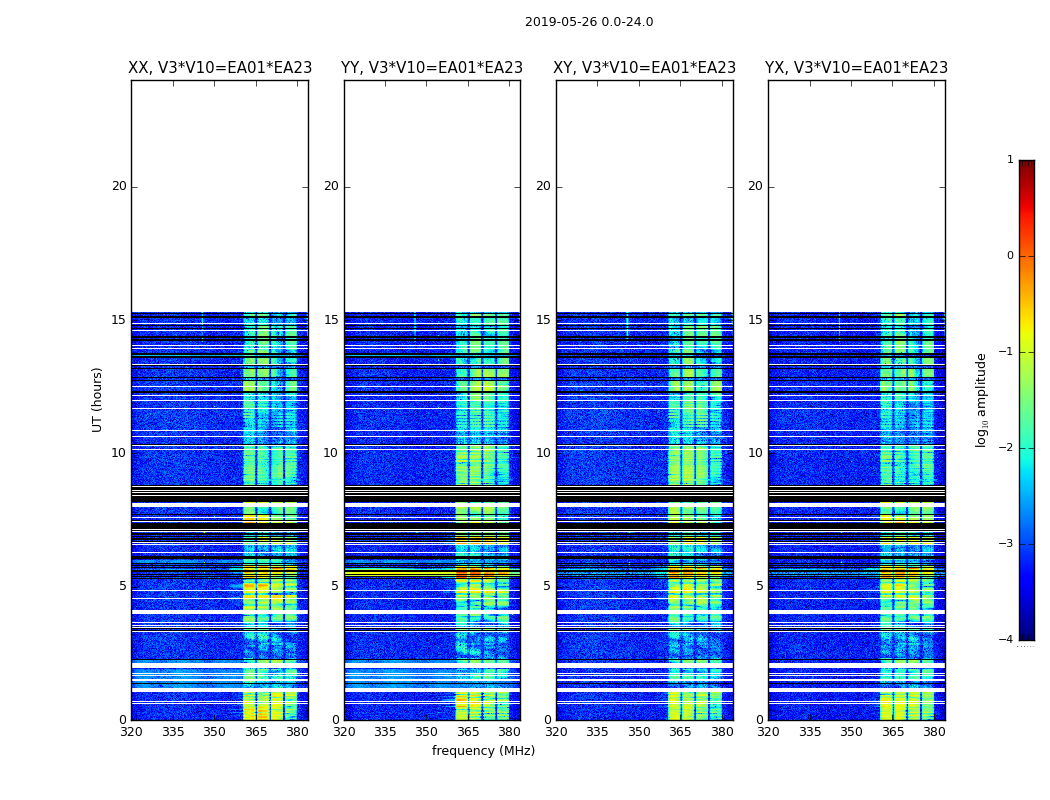The height and width of the screenshot is (800, 1050).
Task: Click the 10 hour tick on the YX plot
Action: (x=755, y=453)
